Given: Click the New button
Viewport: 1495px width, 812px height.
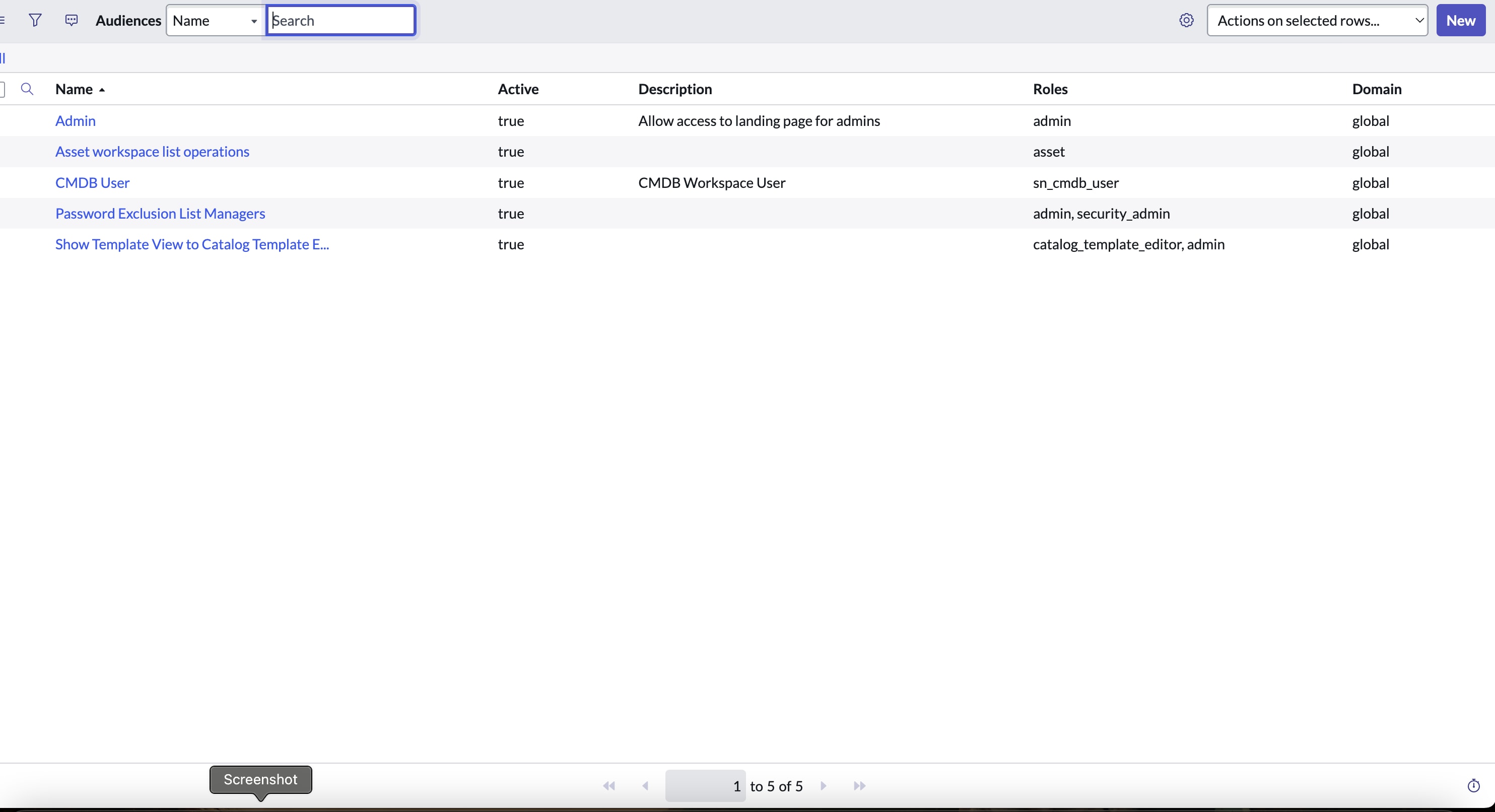Looking at the screenshot, I should click(x=1460, y=20).
